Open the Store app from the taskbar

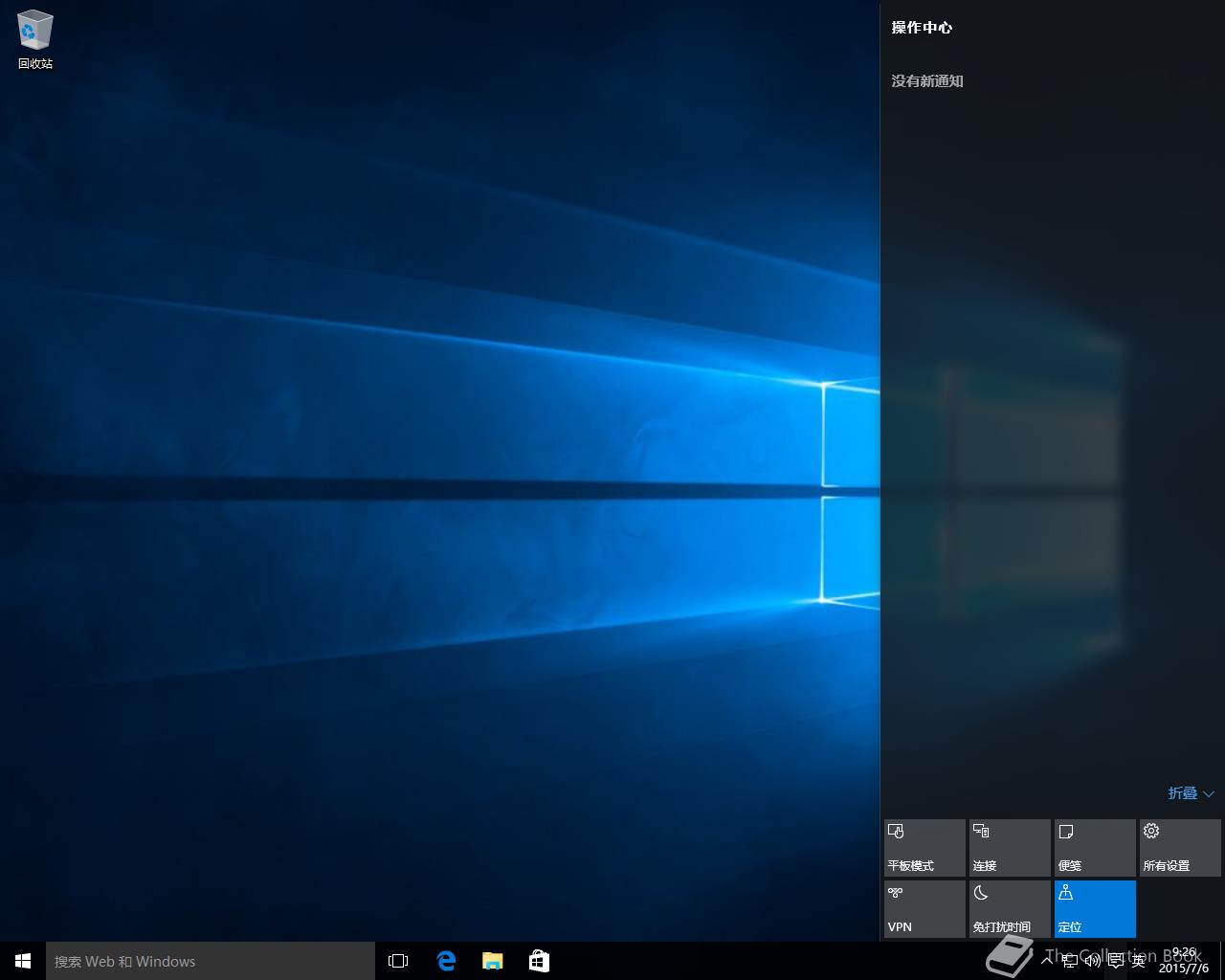point(539,961)
